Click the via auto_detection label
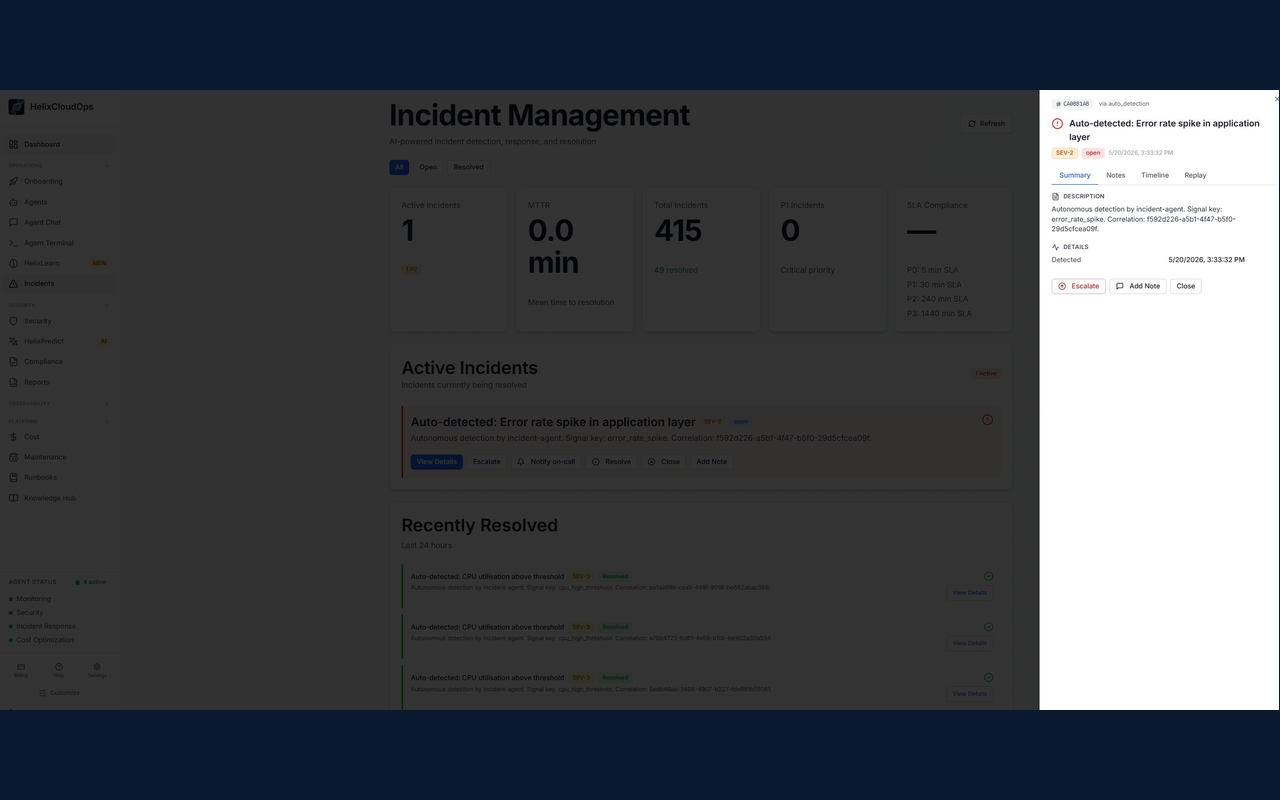The width and height of the screenshot is (1280, 800). pos(1124,104)
